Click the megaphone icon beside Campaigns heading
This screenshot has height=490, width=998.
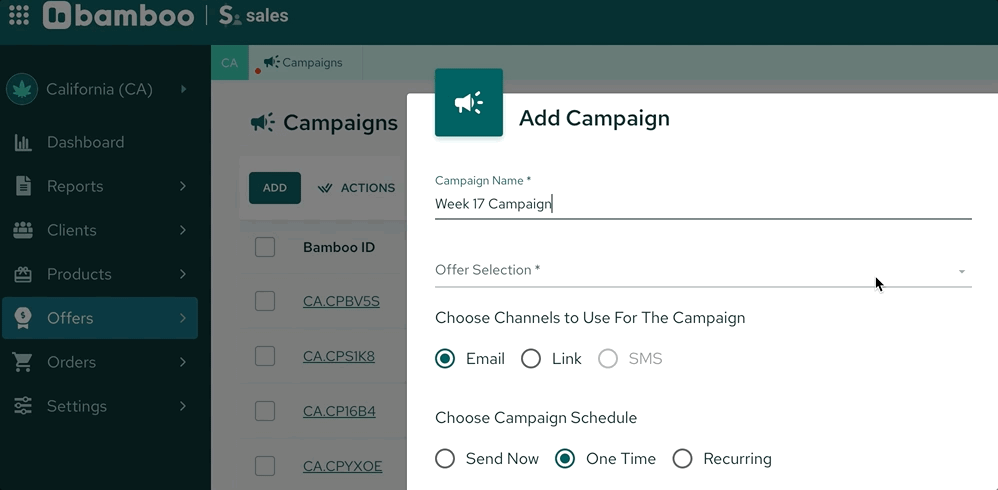click(x=262, y=122)
